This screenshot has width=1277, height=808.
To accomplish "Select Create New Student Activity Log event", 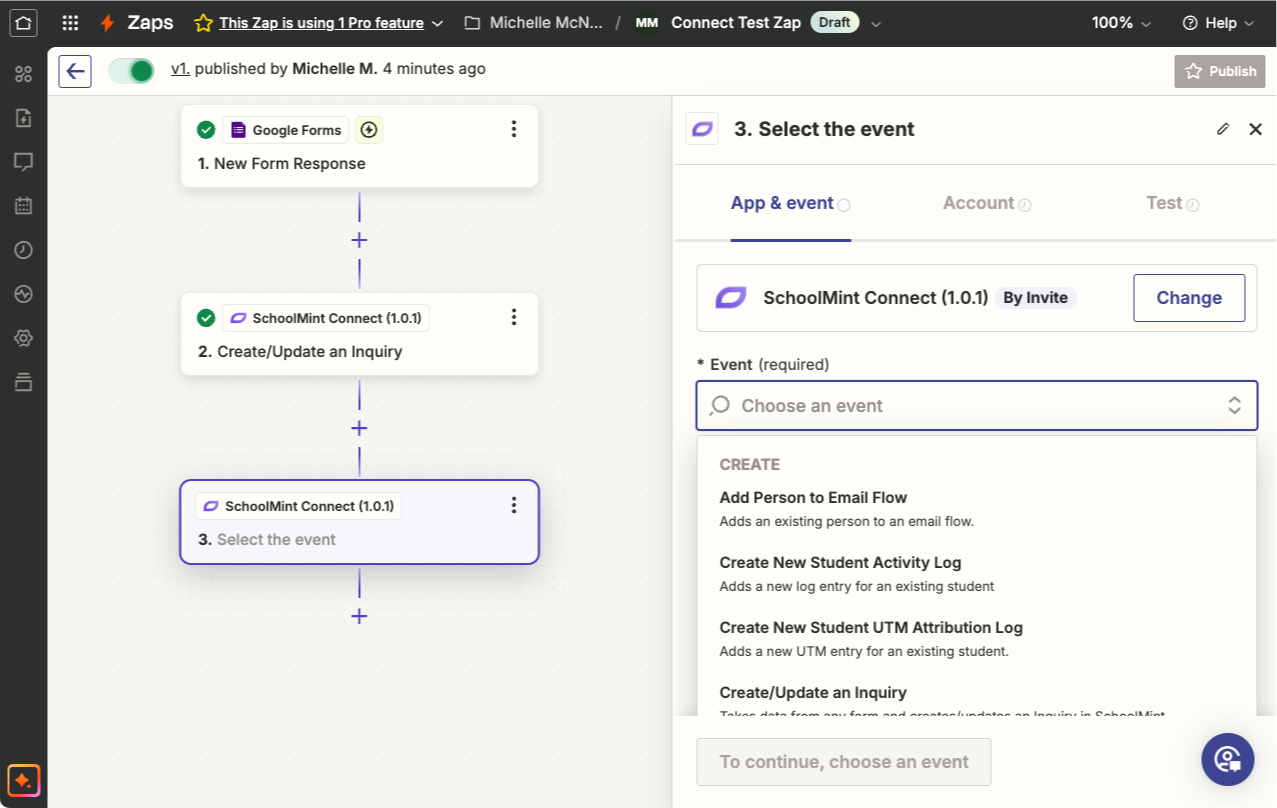I will pos(976,573).
